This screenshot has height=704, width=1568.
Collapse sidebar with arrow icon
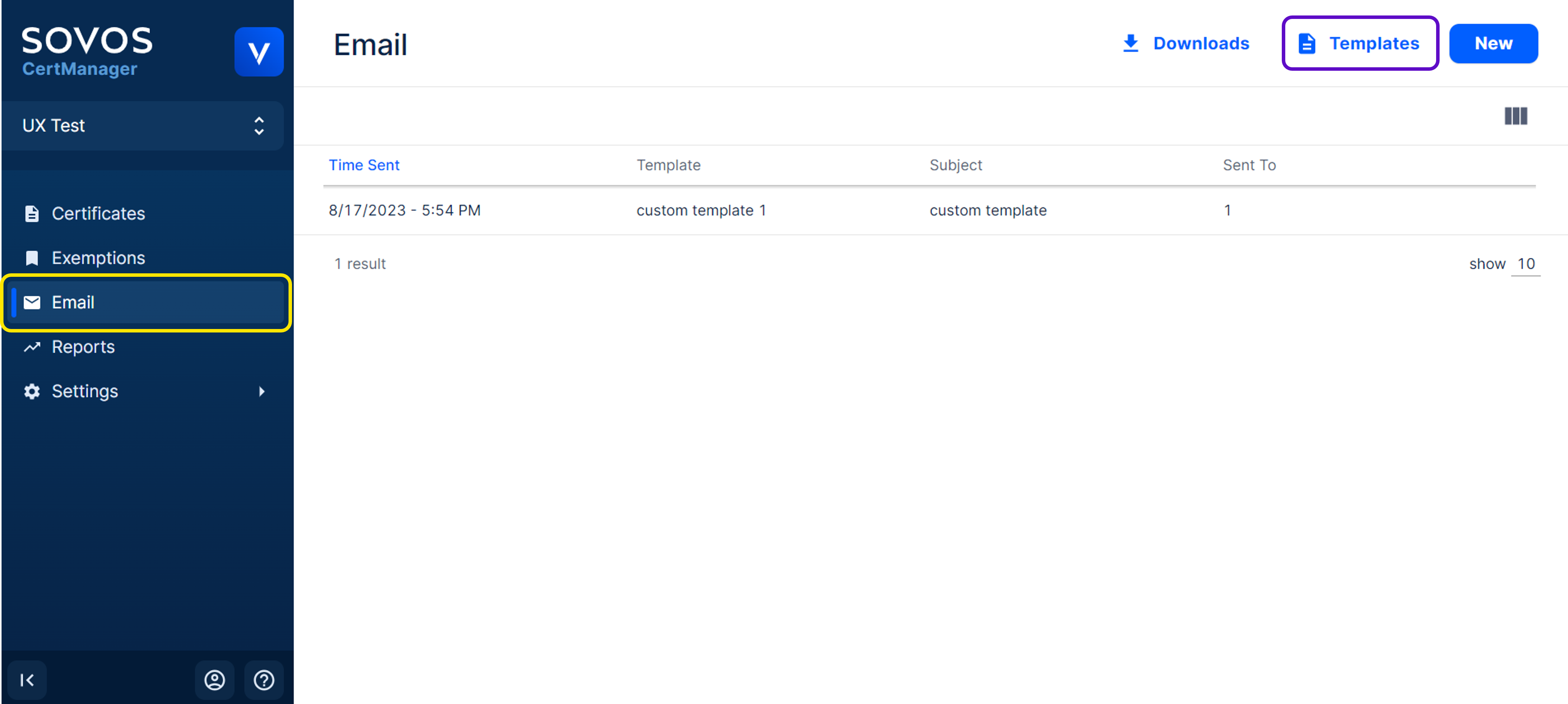(27, 680)
